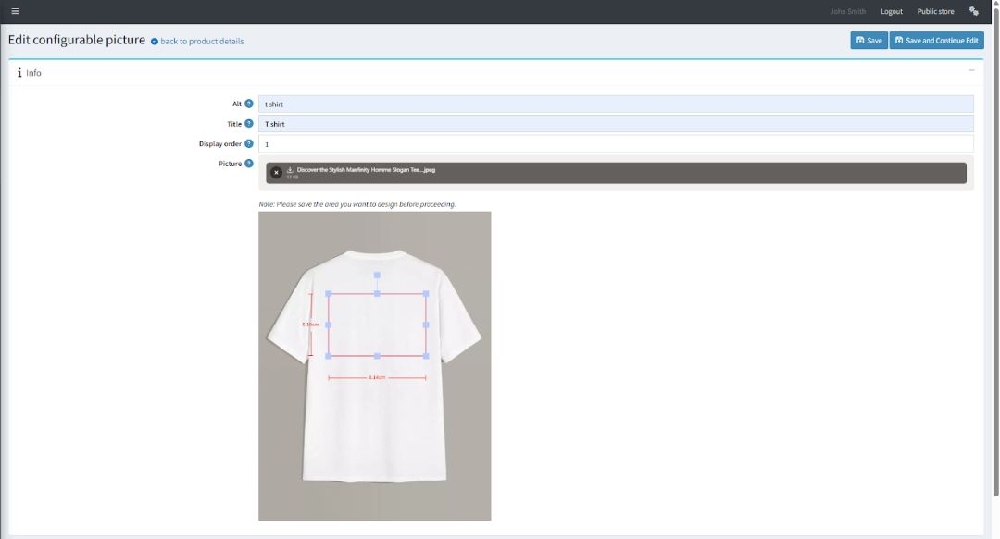This screenshot has width=1000, height=539.
Task: Click the Edit configurable picture heading
Action: [x=77, y=40]
